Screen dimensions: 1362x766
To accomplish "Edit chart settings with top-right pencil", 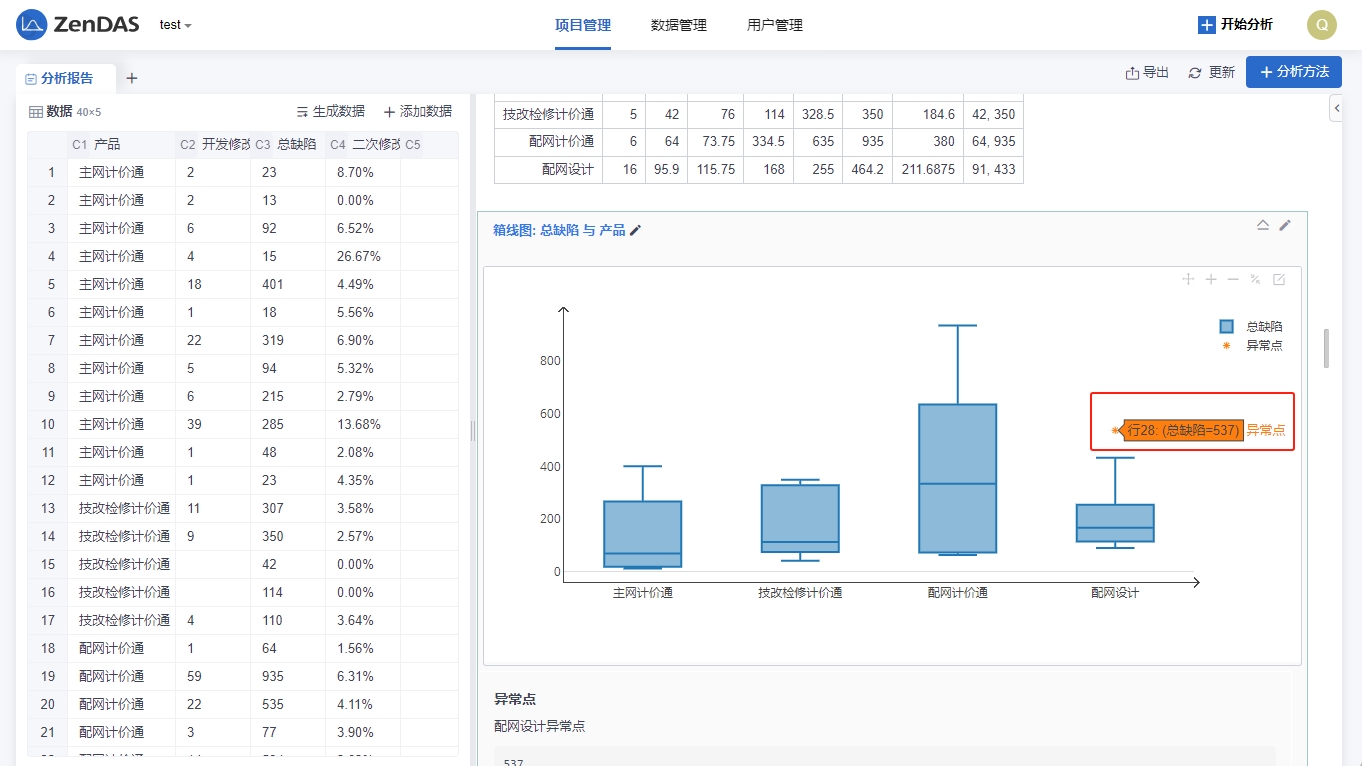I will (x=1285, y=225).
